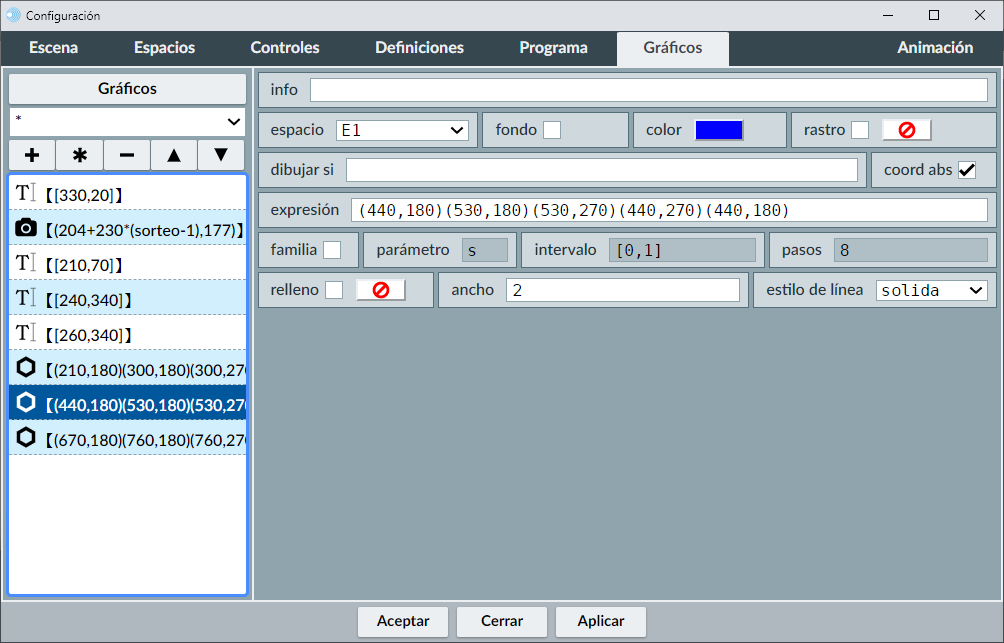The image size is (1004, 643).
Task: Toggle the familia checkbox
Action: [x=332, y=250]
